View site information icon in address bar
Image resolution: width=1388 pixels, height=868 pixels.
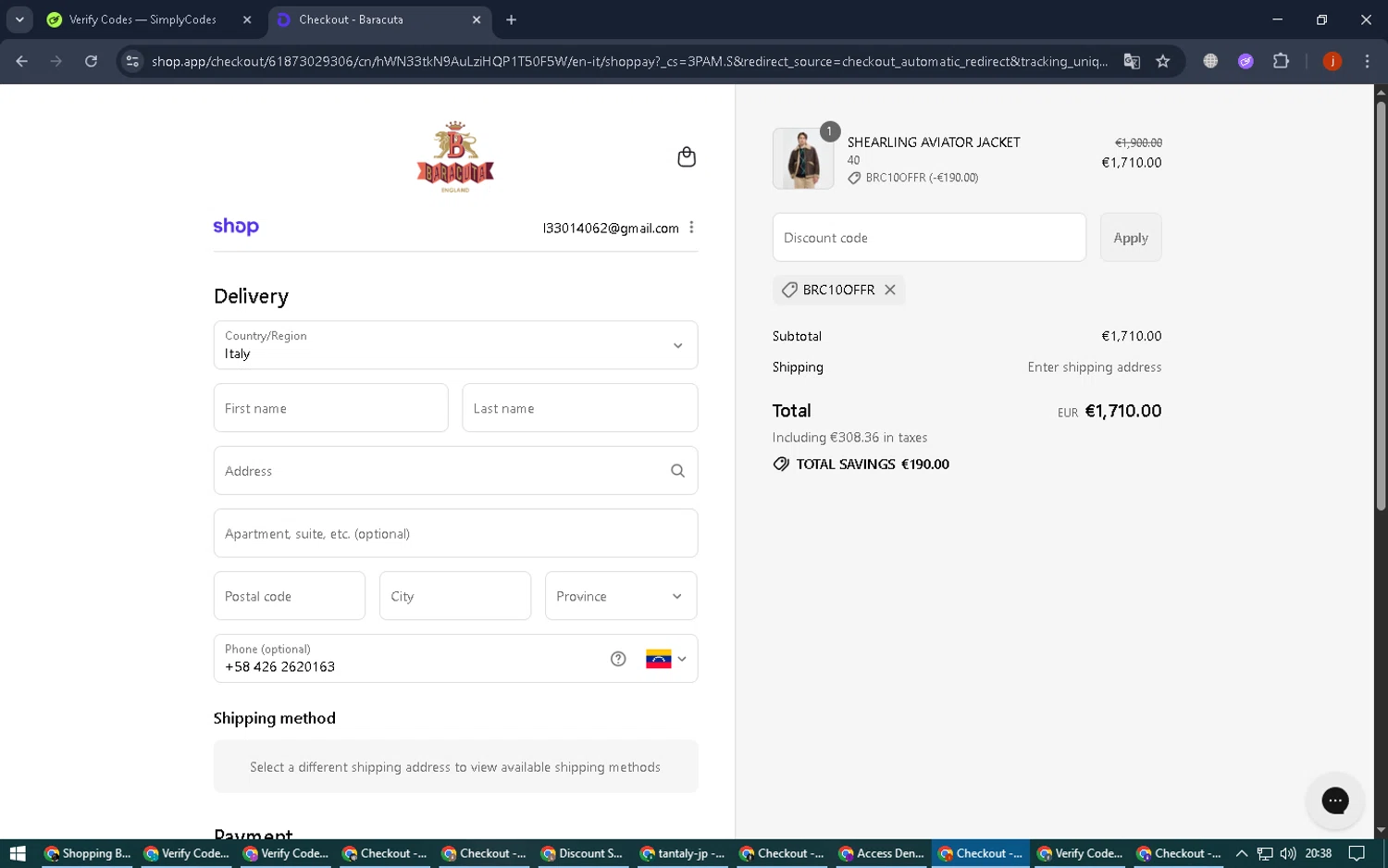coord(132,61)
